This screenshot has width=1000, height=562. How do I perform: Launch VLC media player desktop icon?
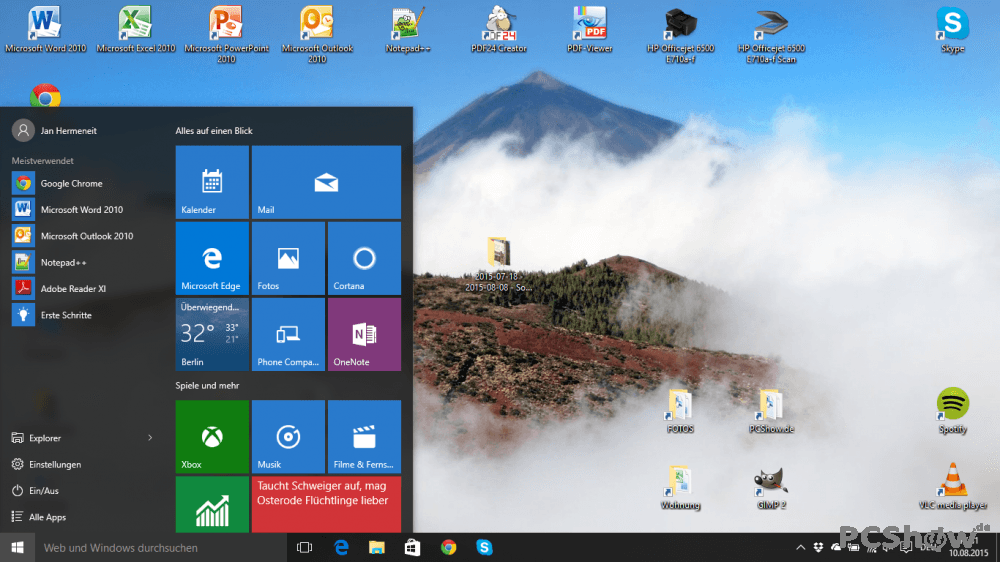[x=952, y=487]
